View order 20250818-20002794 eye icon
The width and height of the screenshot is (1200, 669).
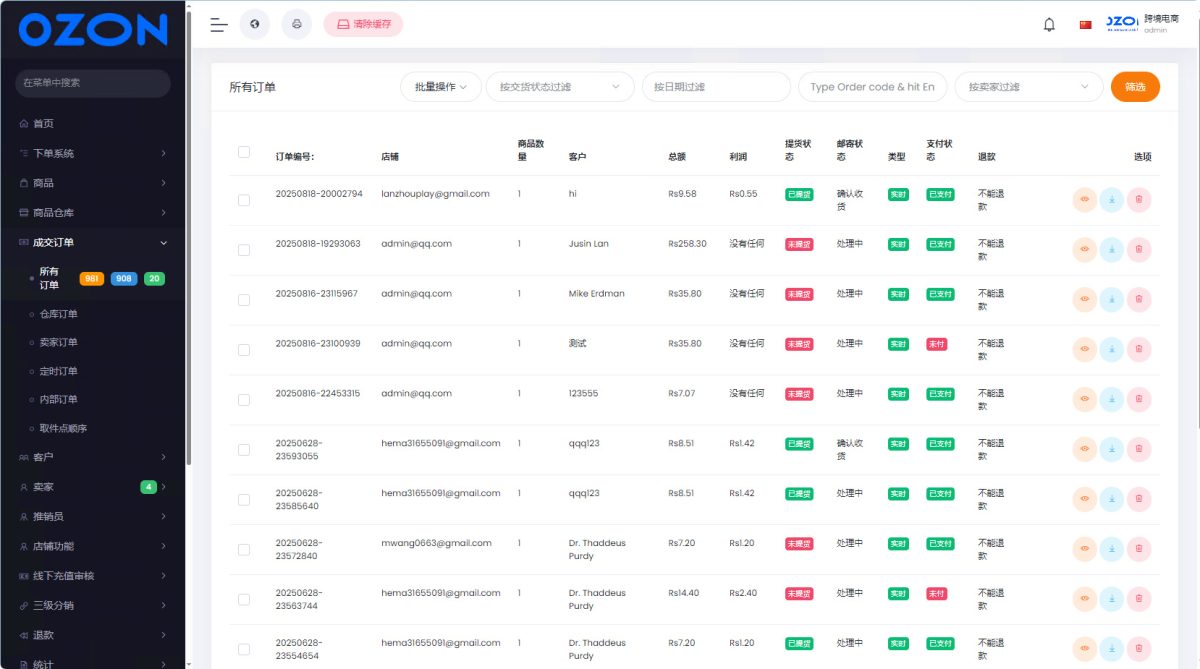point(1085,200)
